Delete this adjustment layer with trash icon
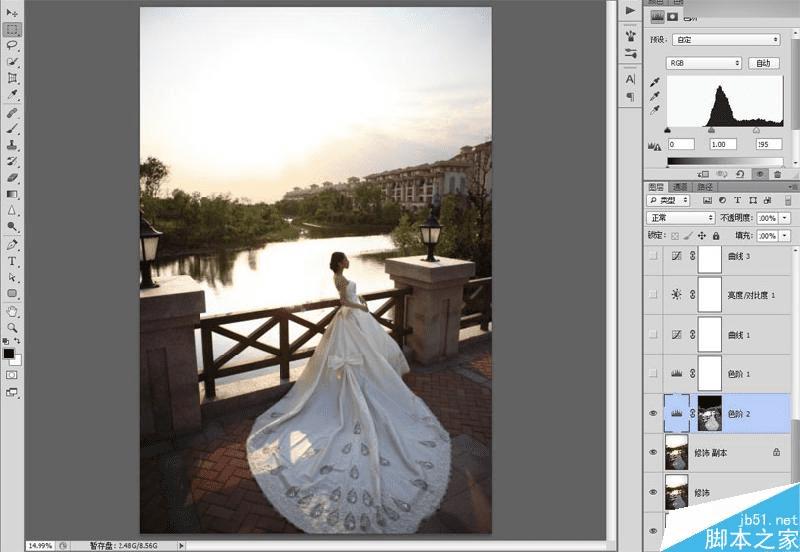The image size is (800, 552). click(778, 174)
